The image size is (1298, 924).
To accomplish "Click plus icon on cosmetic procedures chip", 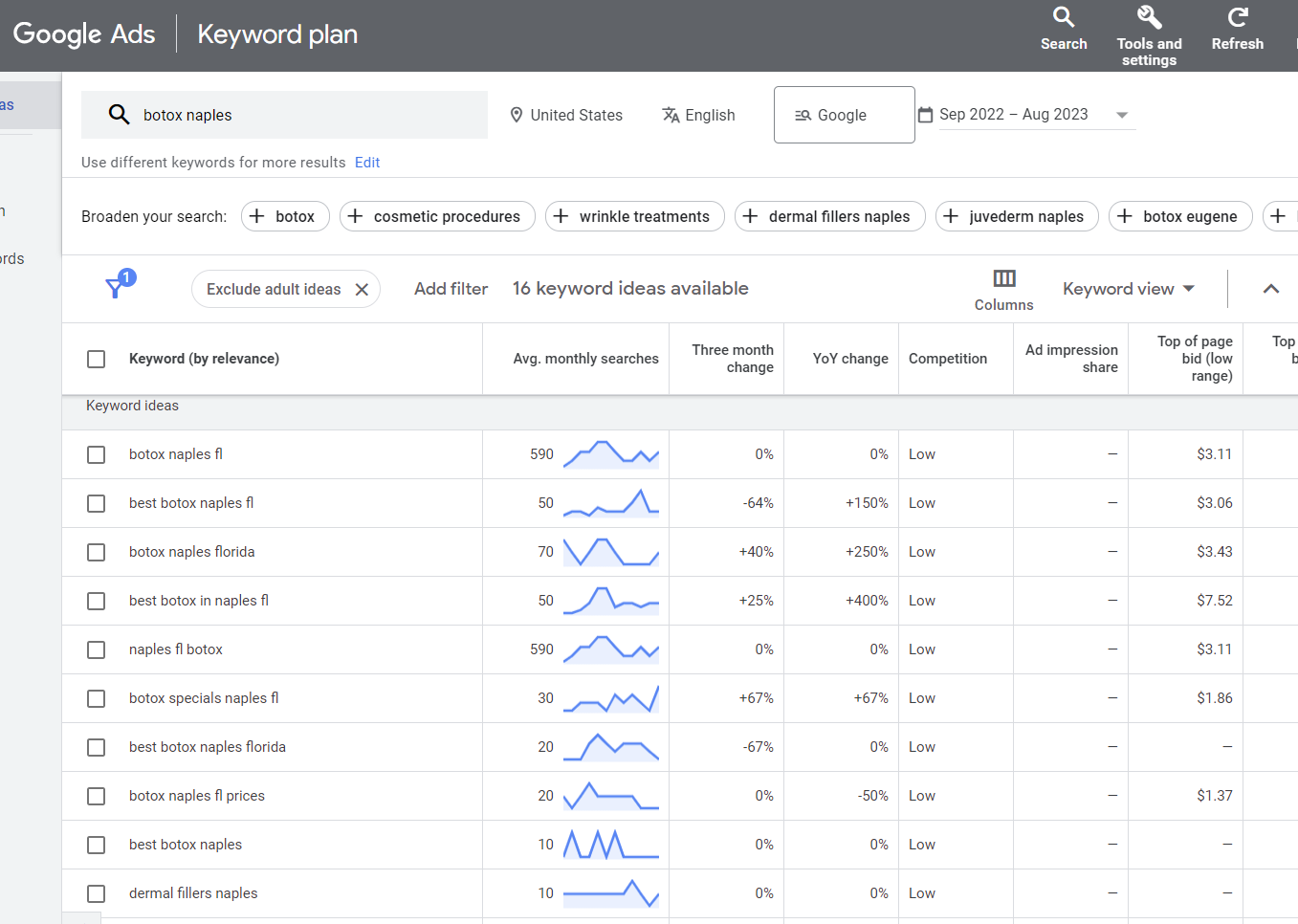I will (x=355, y=216).
